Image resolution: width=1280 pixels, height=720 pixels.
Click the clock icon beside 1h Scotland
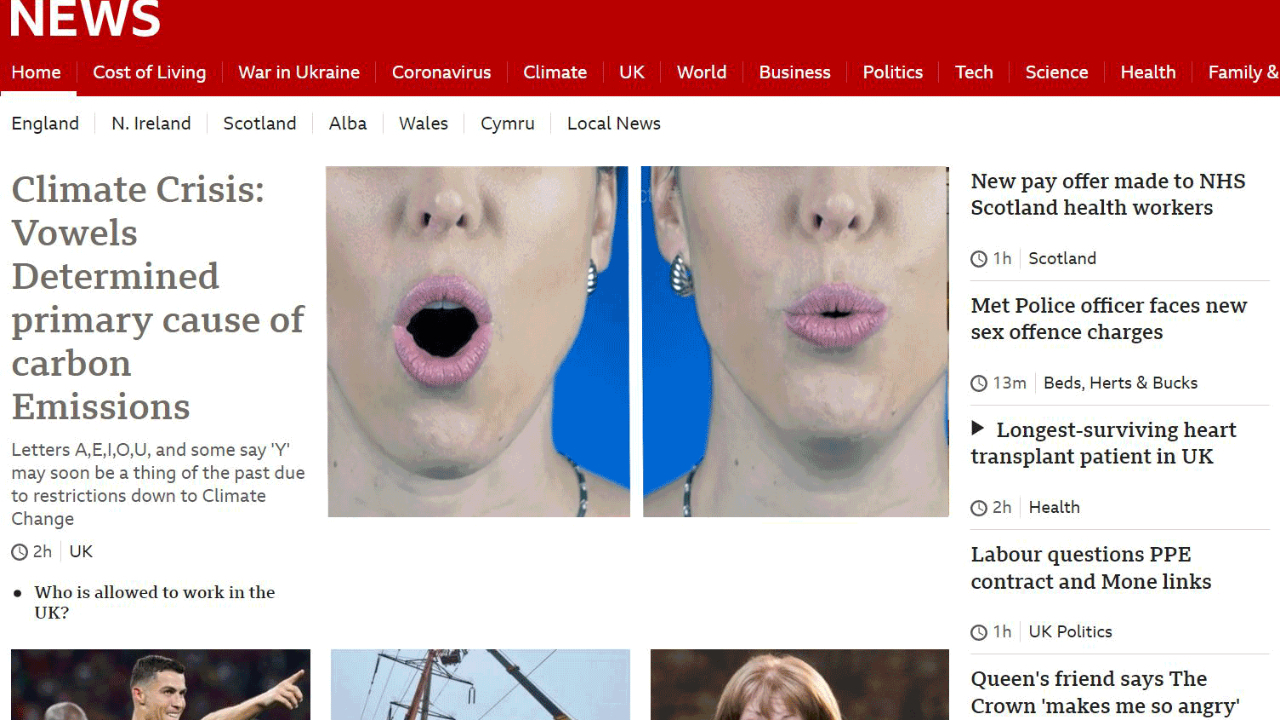tap(979, 259)
